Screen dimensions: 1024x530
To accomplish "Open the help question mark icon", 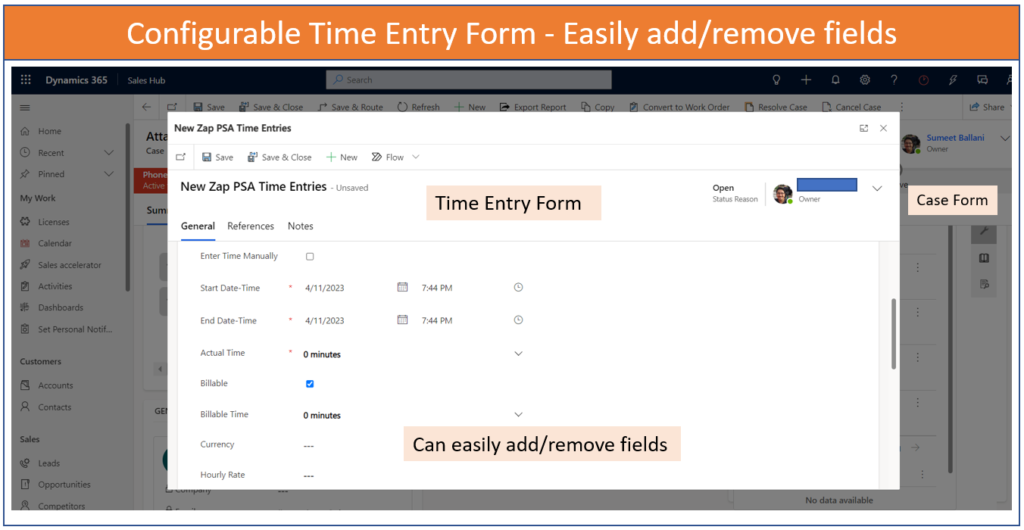I will [894, 80].
